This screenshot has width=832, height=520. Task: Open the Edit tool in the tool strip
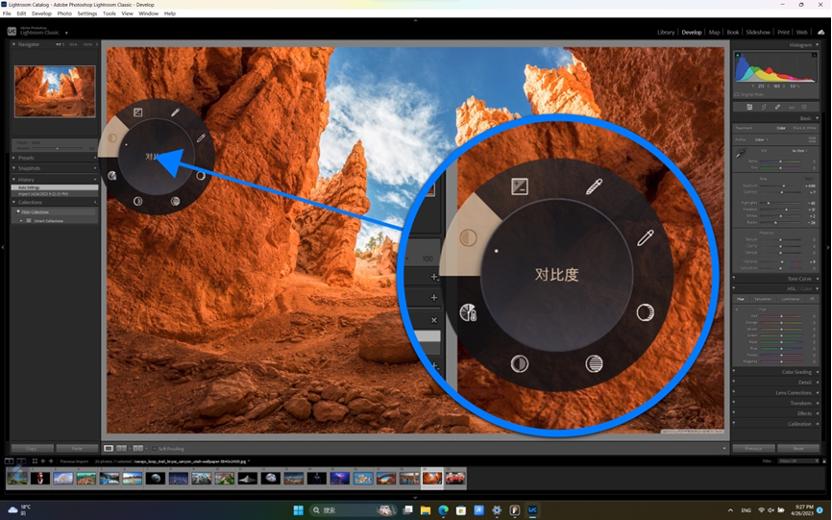click(x=749, y=107)
